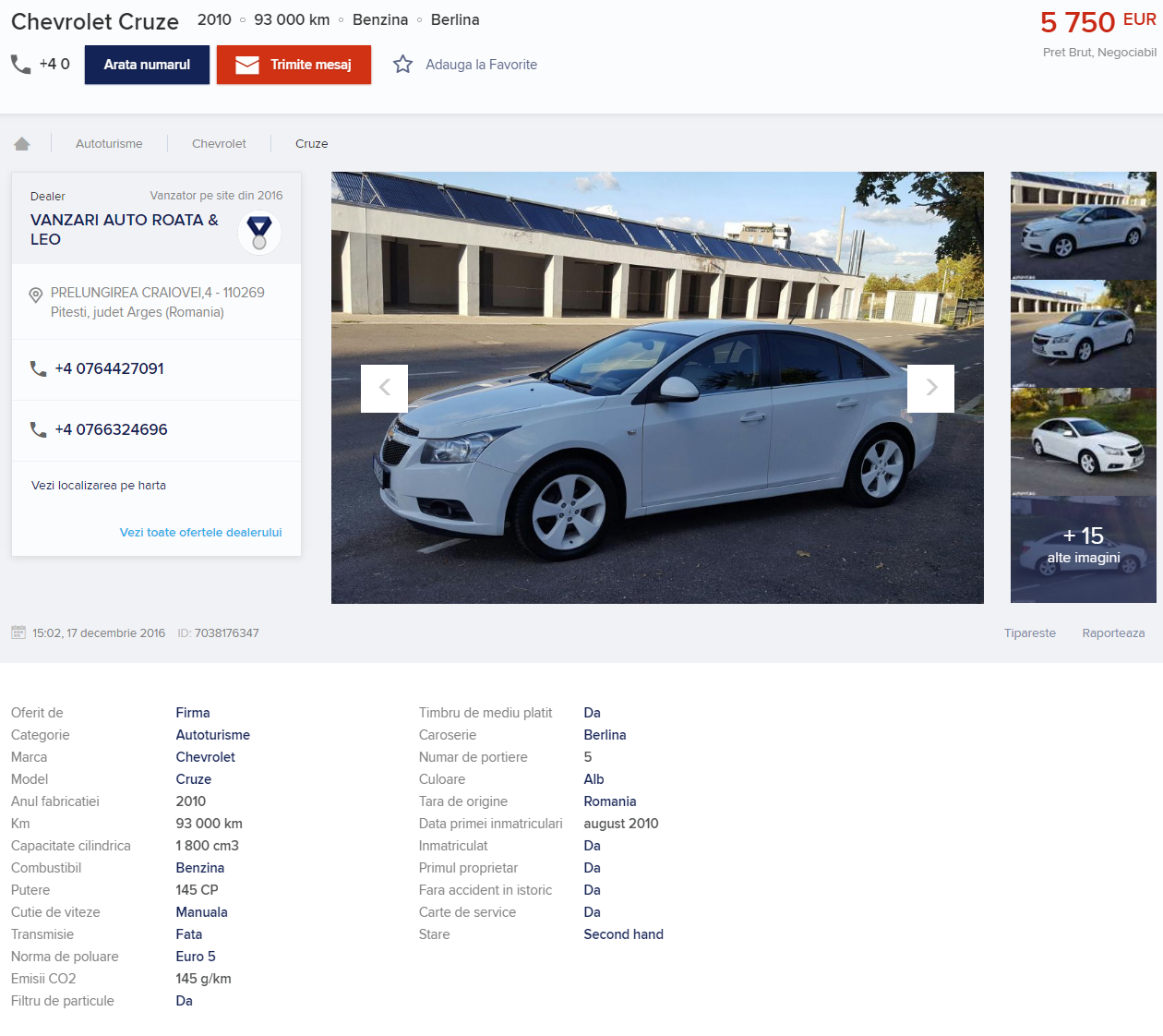Open the Chevrolet breadcrumb
Image resolution: width=1163 pixels, height=1036 pixels.
point(219,144)
